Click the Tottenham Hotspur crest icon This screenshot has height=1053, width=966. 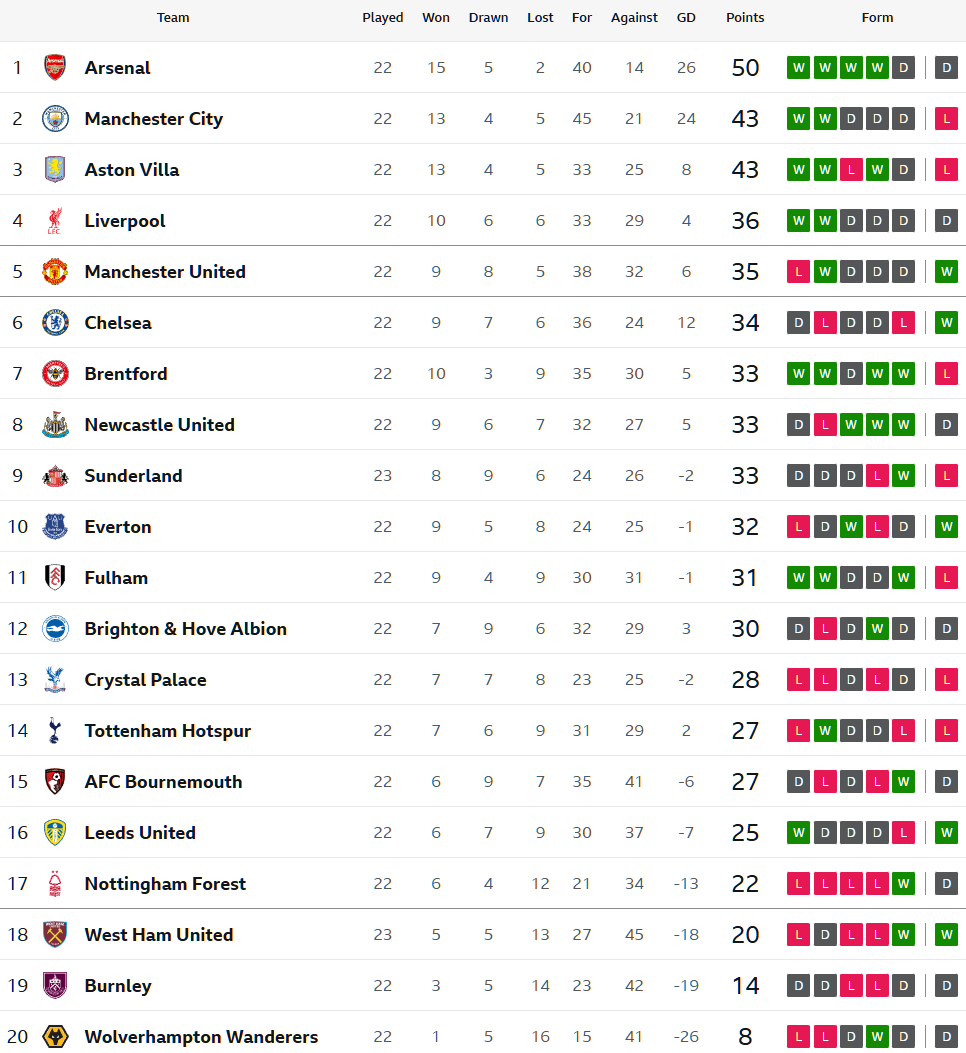click(x=55, y=731)
